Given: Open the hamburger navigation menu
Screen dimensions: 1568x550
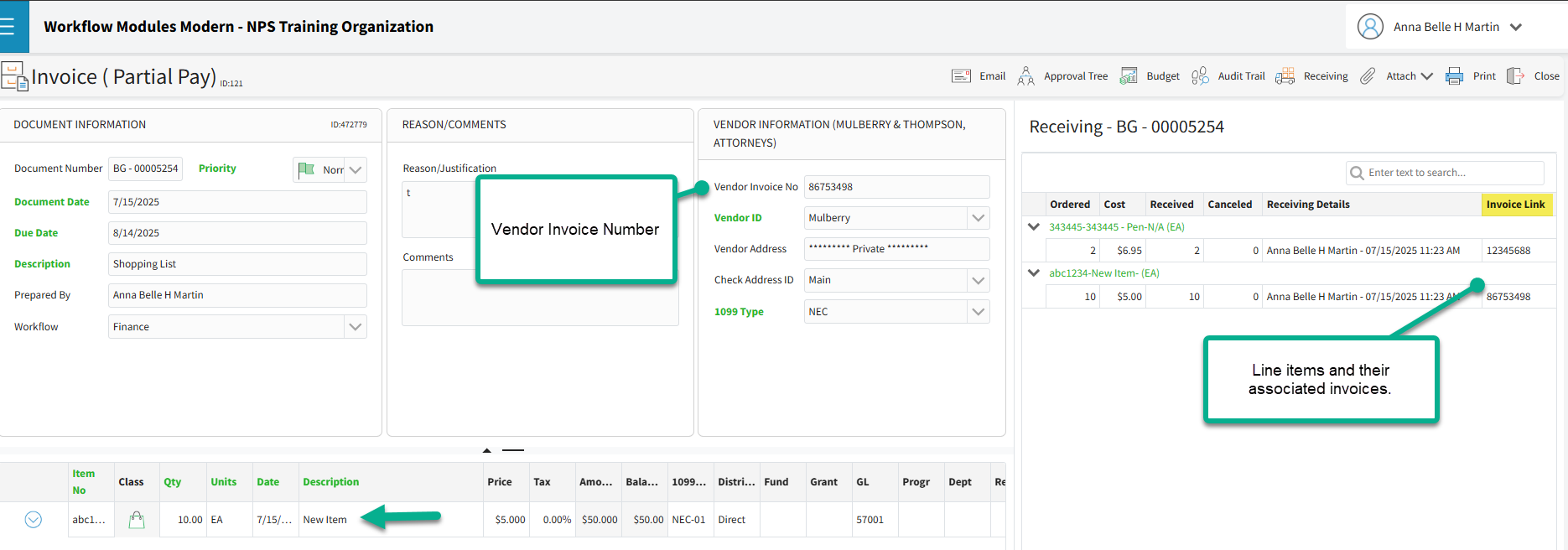Looking at the screenshot, I should (8, 27).
